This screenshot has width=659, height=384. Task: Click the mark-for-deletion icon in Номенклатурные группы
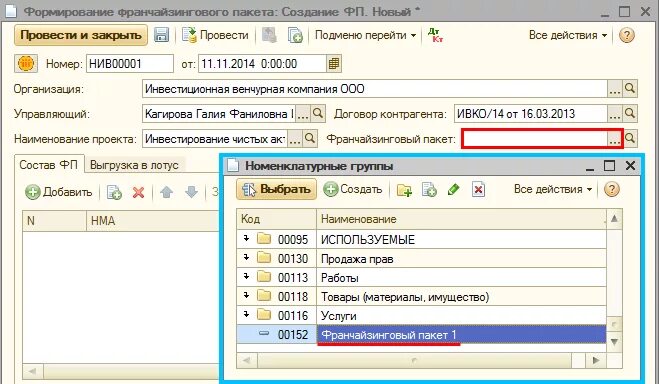pyautogui.click(x=478, y=190)
